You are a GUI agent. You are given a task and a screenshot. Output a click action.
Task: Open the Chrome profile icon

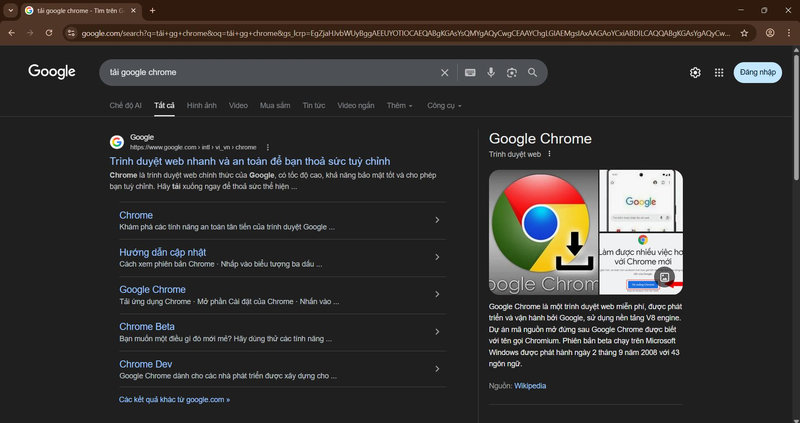[x=770, y=33]
